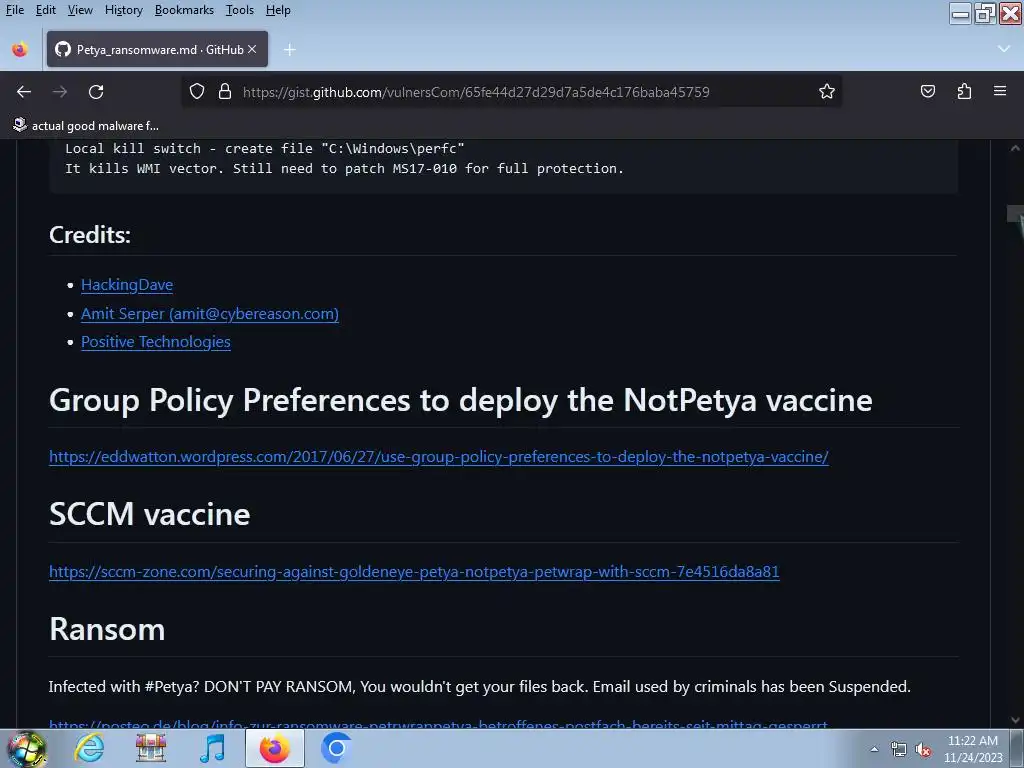1024x768 pixels.
Task: Open eddwatton.wordpress.com NotPetya vaccine link
Action: (439, 456)
